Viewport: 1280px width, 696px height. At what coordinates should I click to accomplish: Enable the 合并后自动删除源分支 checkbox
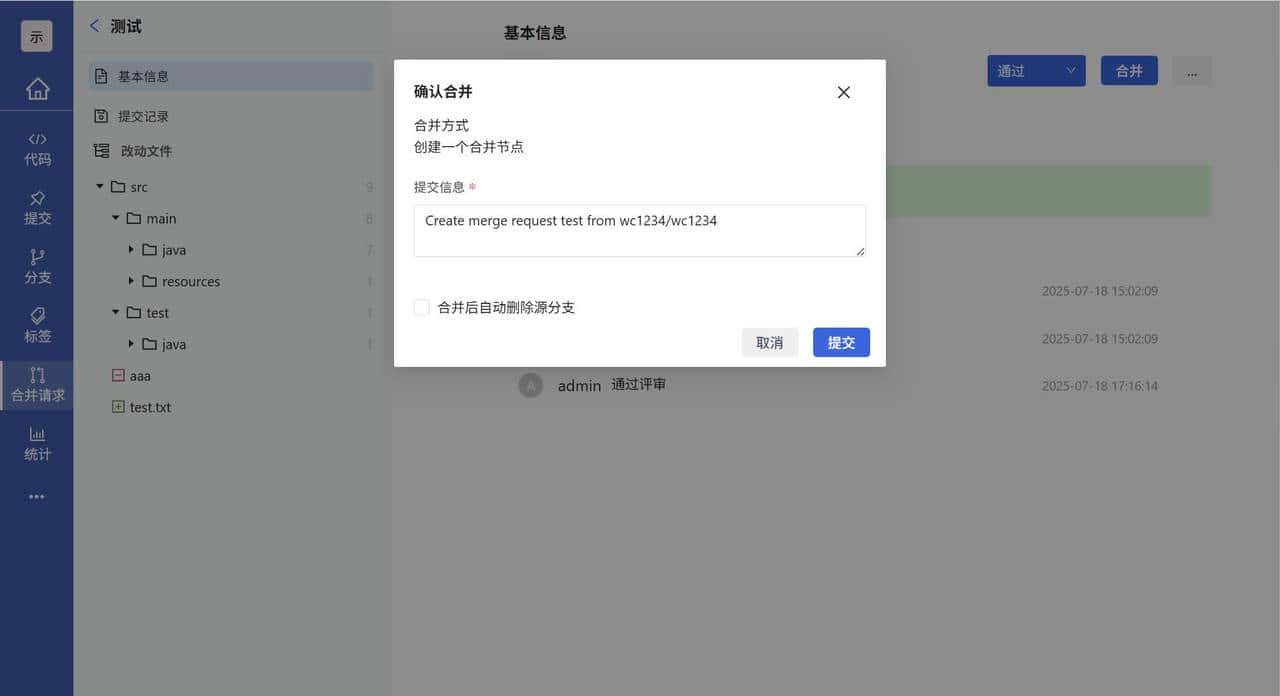coord(421,307)
